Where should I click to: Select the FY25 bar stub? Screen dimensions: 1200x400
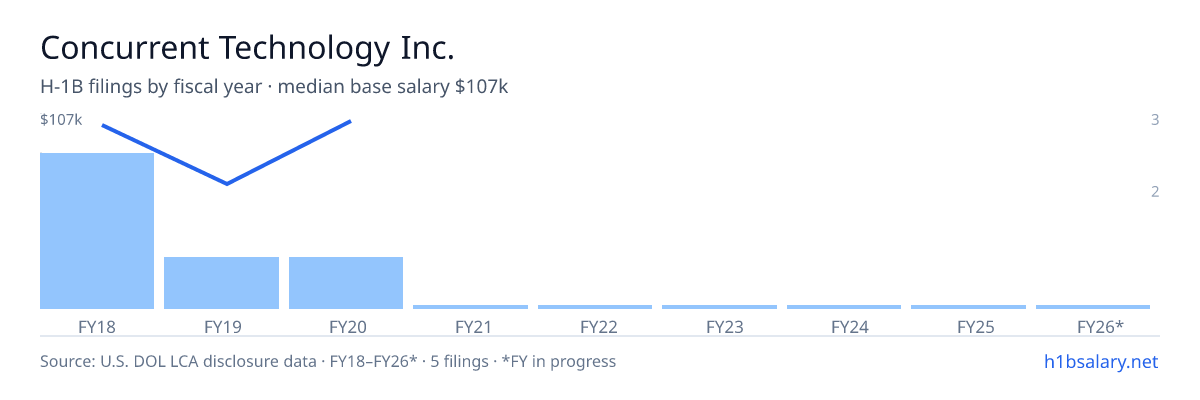tap(968, 307)
